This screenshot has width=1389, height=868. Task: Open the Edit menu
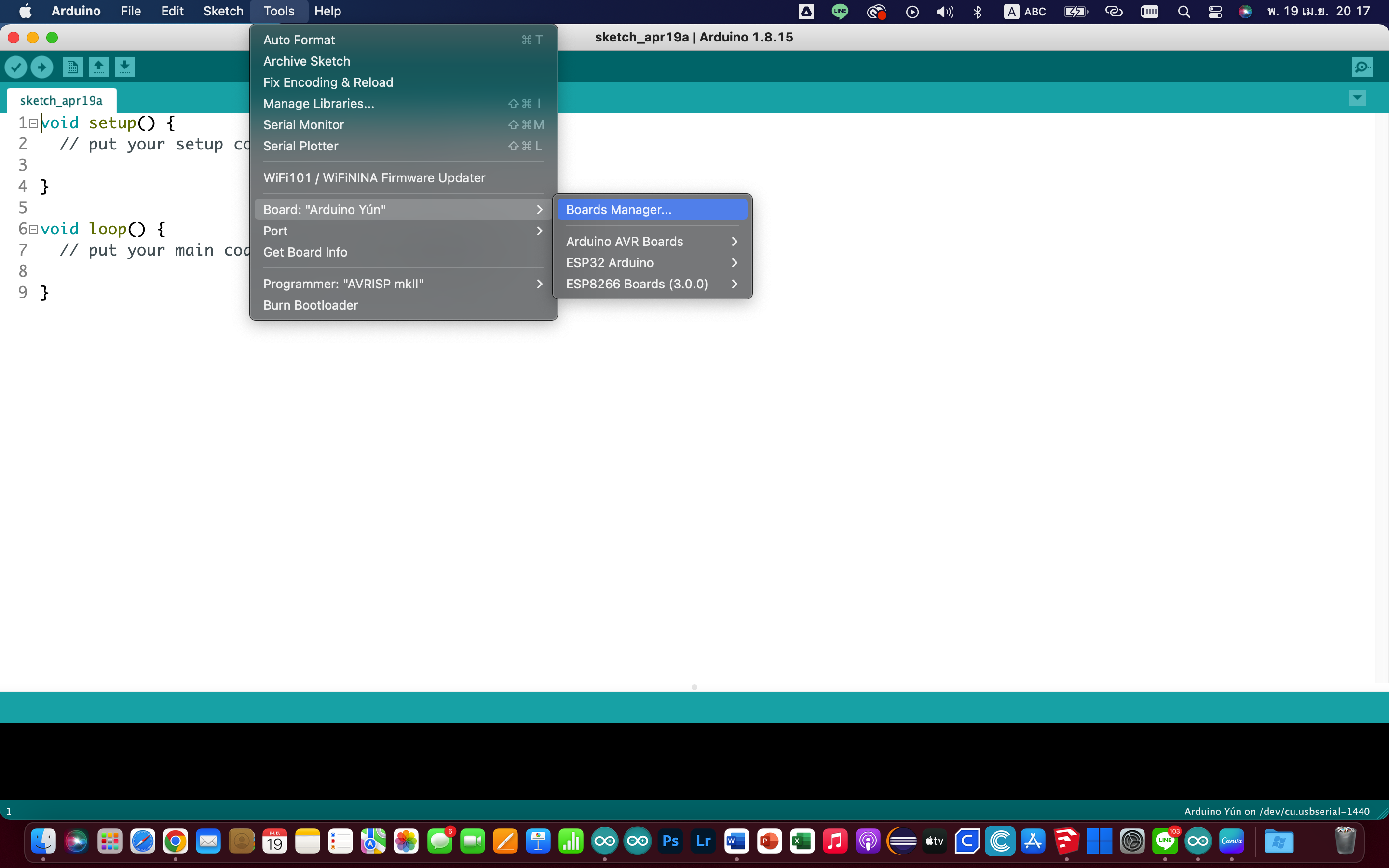[172, 11]
